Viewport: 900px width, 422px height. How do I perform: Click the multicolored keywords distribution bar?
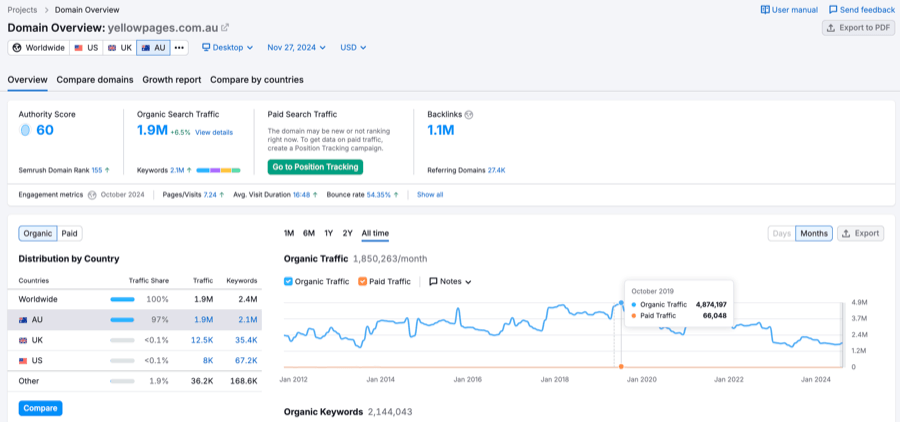(x=218, y=171)
